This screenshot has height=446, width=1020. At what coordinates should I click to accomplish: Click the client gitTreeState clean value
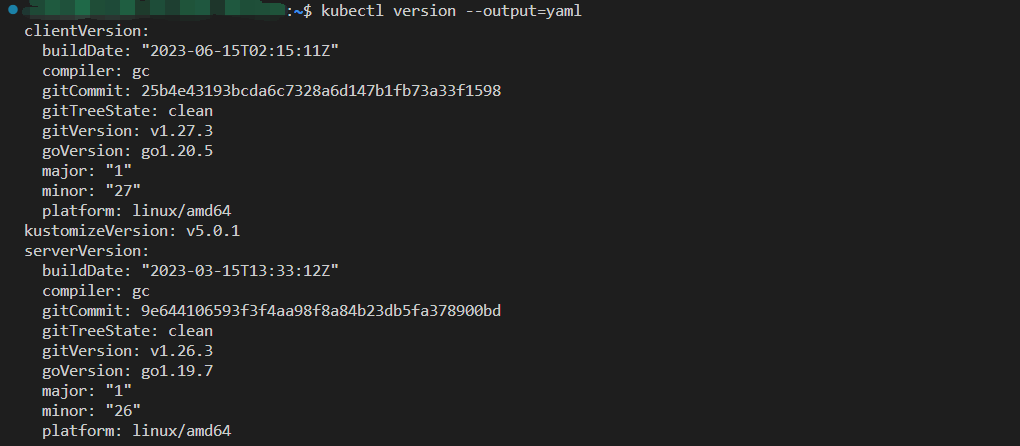[191, 111]
